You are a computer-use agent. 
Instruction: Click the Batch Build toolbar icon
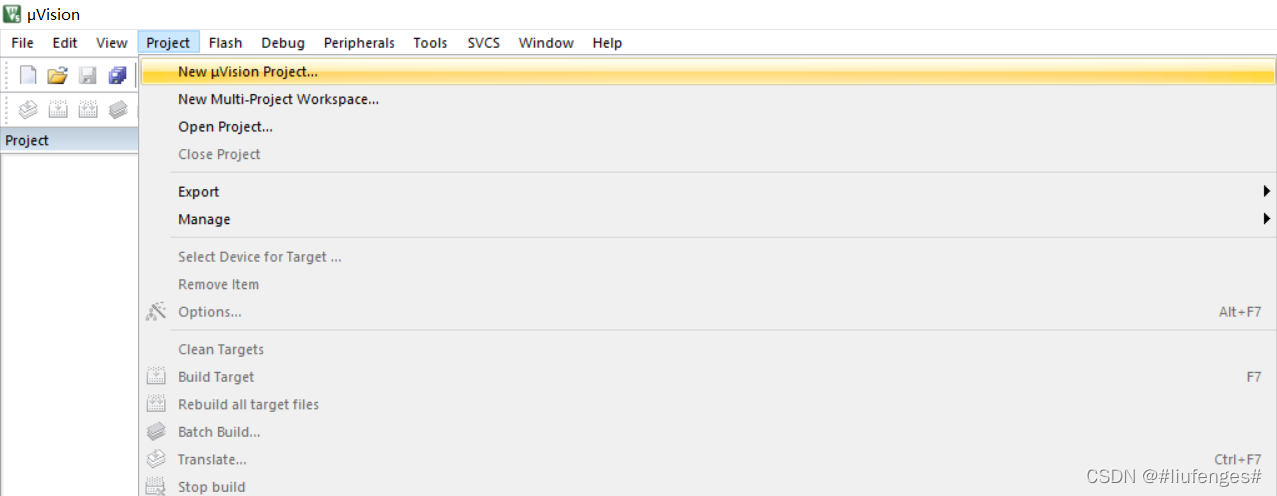coord(118,110)
